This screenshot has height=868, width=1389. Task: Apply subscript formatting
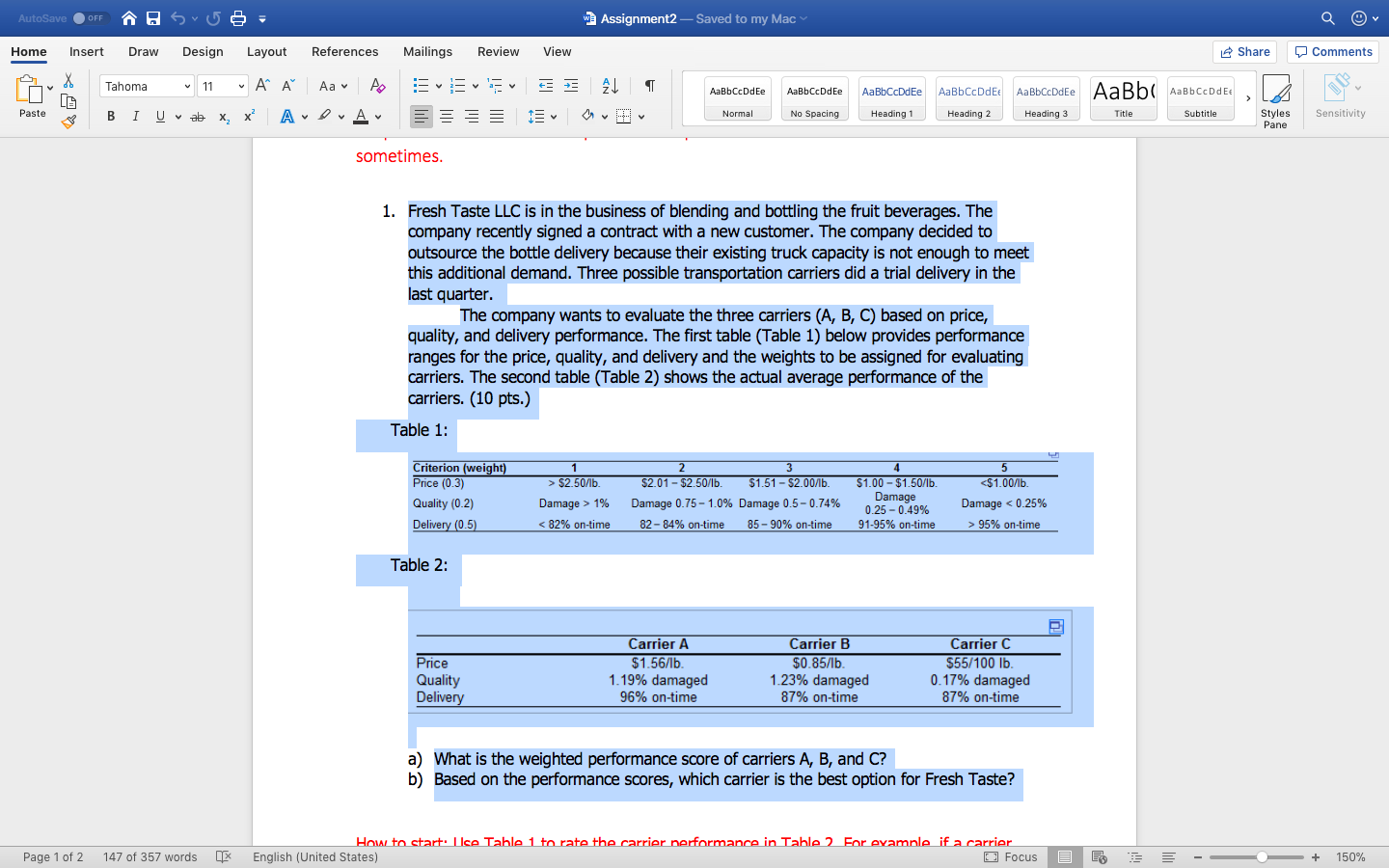224,116
